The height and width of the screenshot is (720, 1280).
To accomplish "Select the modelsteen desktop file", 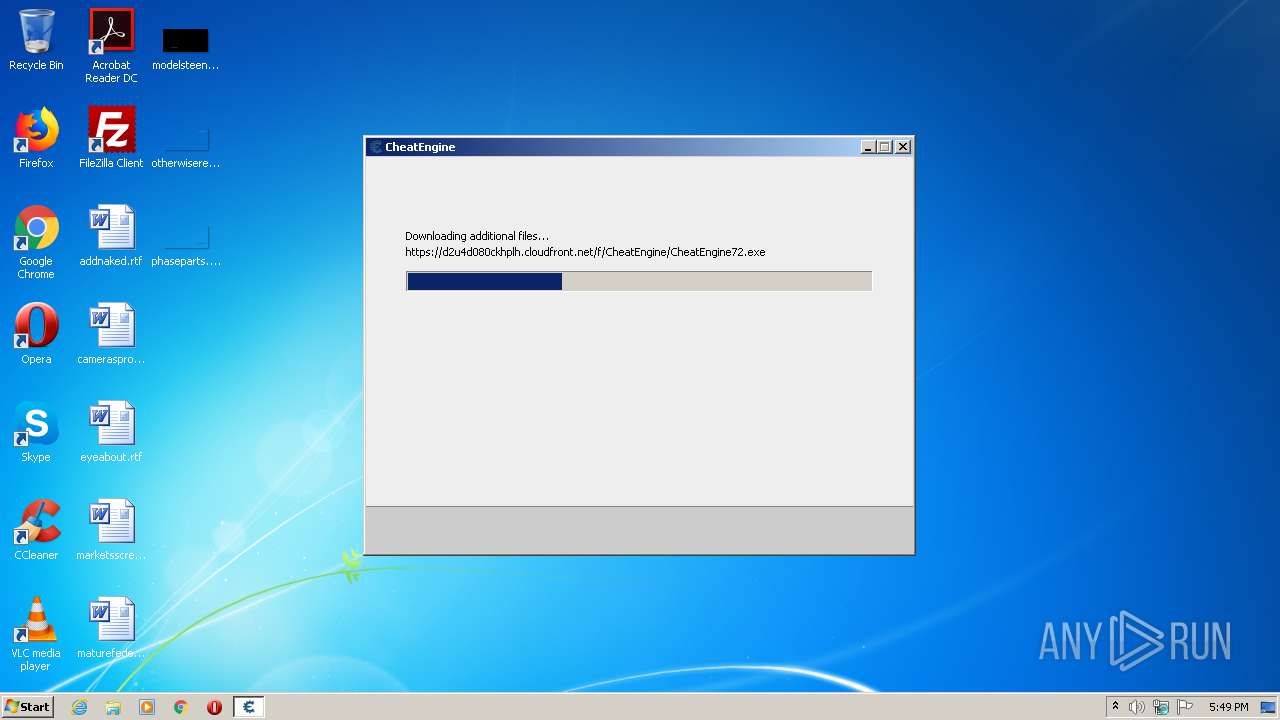I will [186, 49].
